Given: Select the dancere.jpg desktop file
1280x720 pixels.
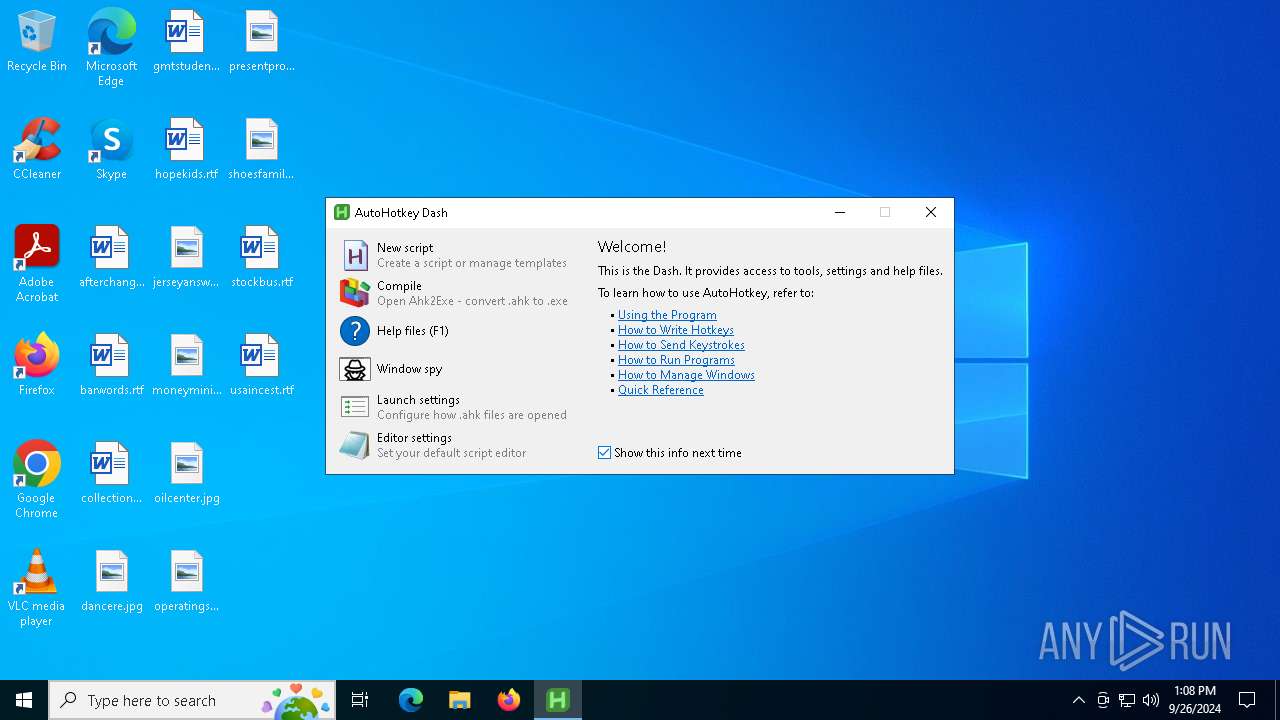Looking at the screenshot, I should (x=111, y=581).
